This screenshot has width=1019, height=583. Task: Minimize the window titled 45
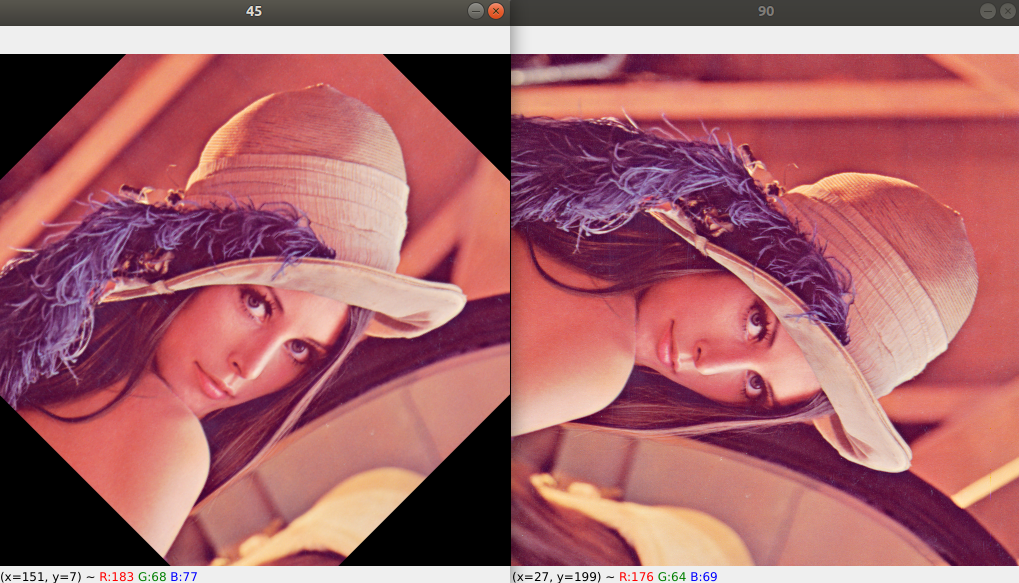click(x=476, y=11)
